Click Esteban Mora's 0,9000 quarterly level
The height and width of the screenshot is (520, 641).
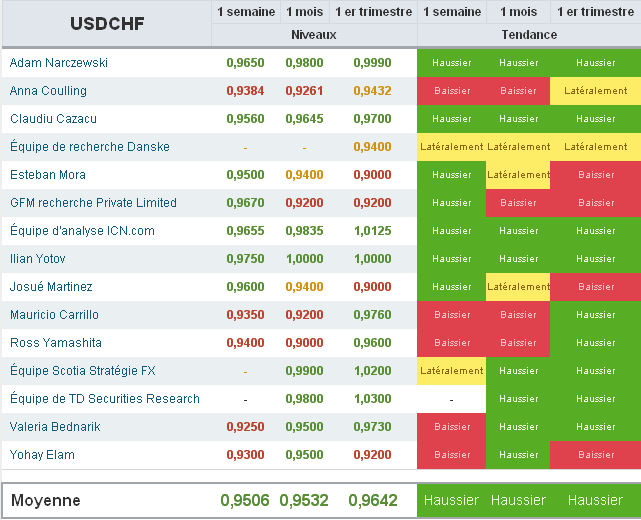372,175
